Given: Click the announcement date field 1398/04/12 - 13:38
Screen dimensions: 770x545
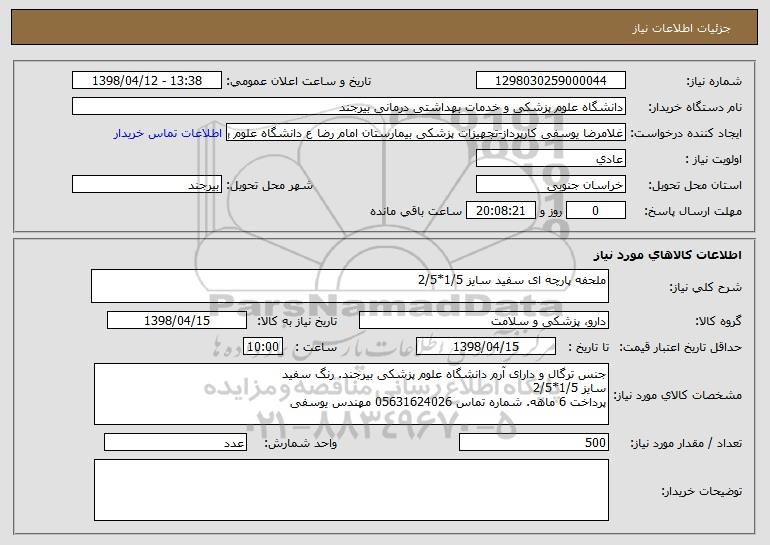Looking at the screenshot, I should [147, 81].
